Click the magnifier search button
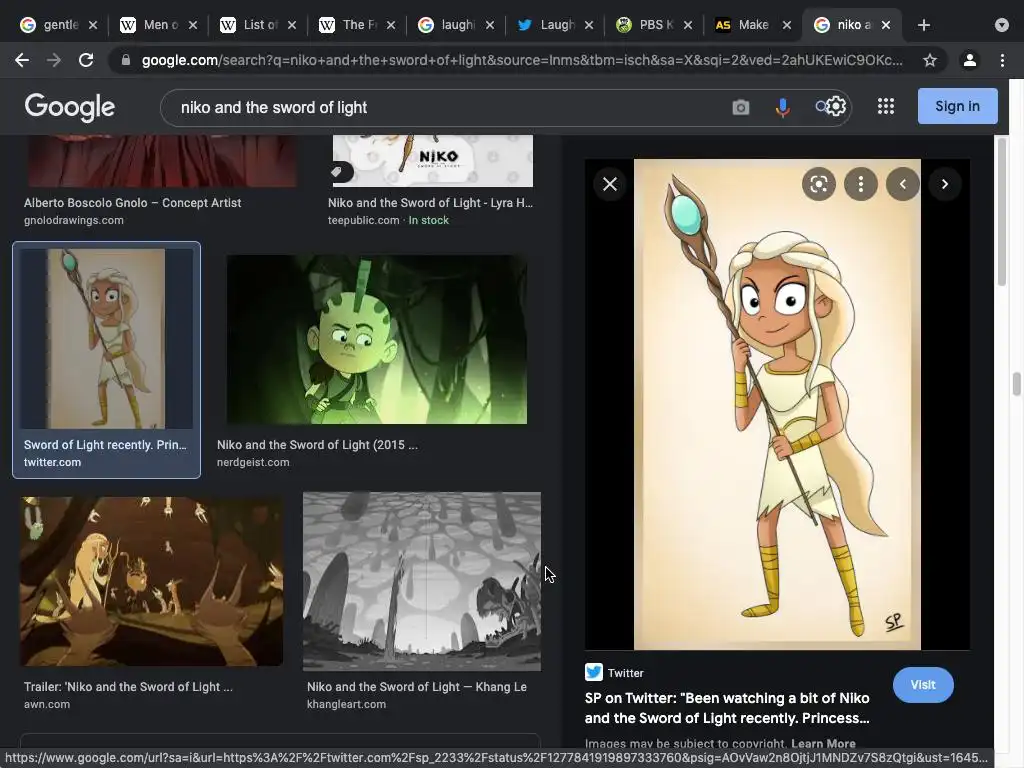The image size is (1024, 768). pos(821,106)
